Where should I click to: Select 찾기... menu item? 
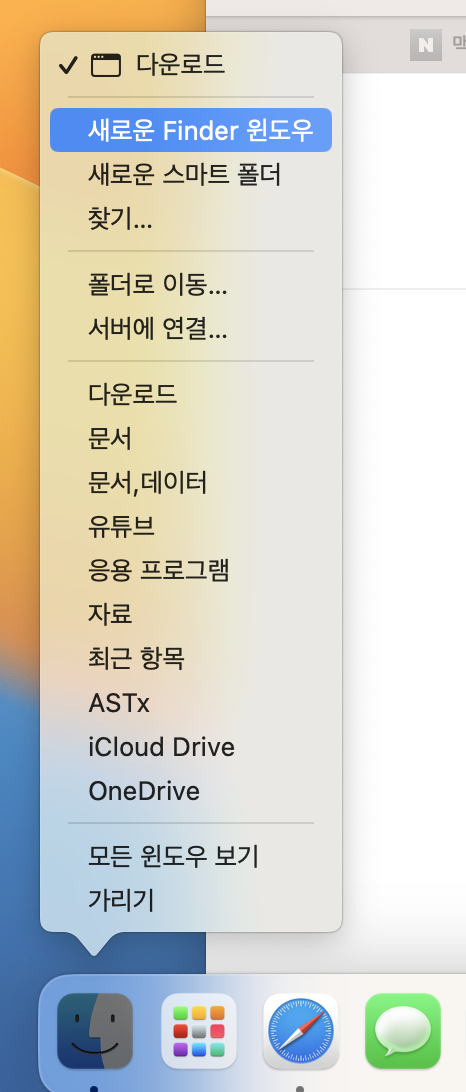click(x=191, y=219)
